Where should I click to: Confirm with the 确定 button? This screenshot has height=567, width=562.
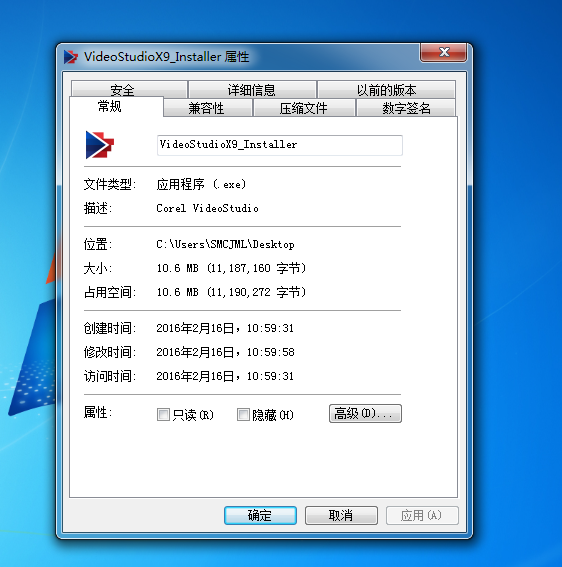click(260, 515)
